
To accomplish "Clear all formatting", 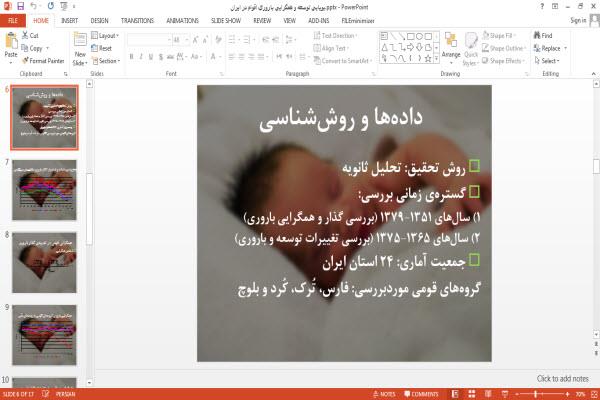I will tap(218, 40).
